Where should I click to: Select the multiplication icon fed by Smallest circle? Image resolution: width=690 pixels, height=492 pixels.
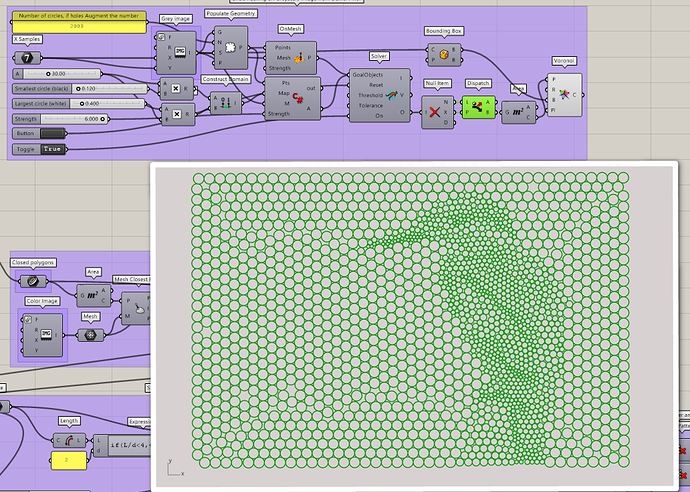click(176, 88)
